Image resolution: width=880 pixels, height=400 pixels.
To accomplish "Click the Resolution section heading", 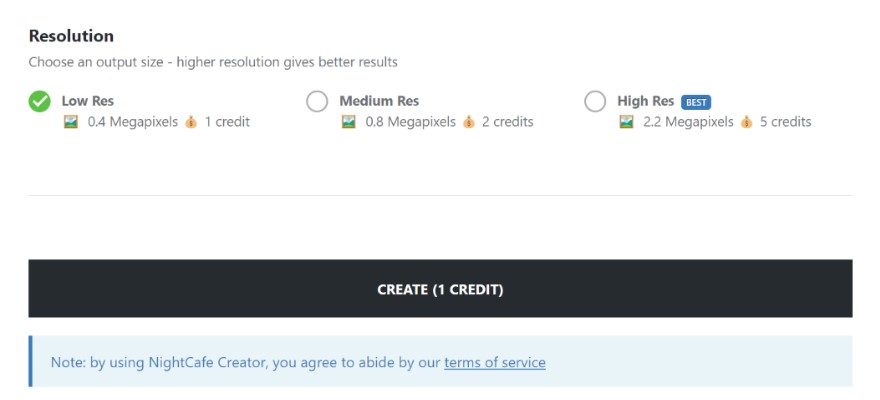I will coord(71,36).
